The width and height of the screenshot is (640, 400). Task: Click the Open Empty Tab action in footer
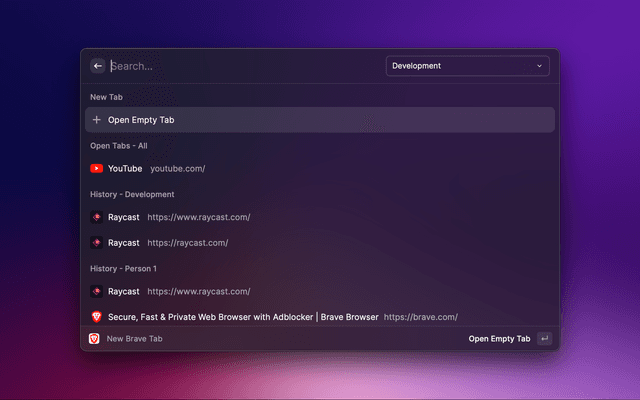click(499, 339)
